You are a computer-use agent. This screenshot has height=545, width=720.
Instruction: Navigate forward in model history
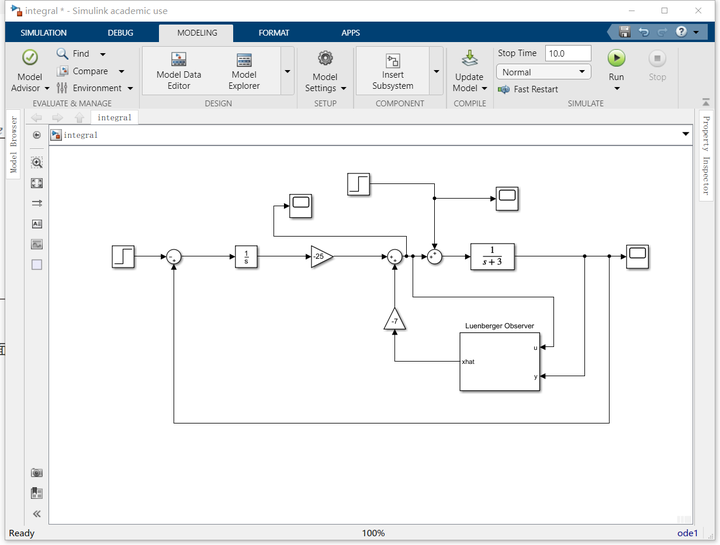pos(57,118)
